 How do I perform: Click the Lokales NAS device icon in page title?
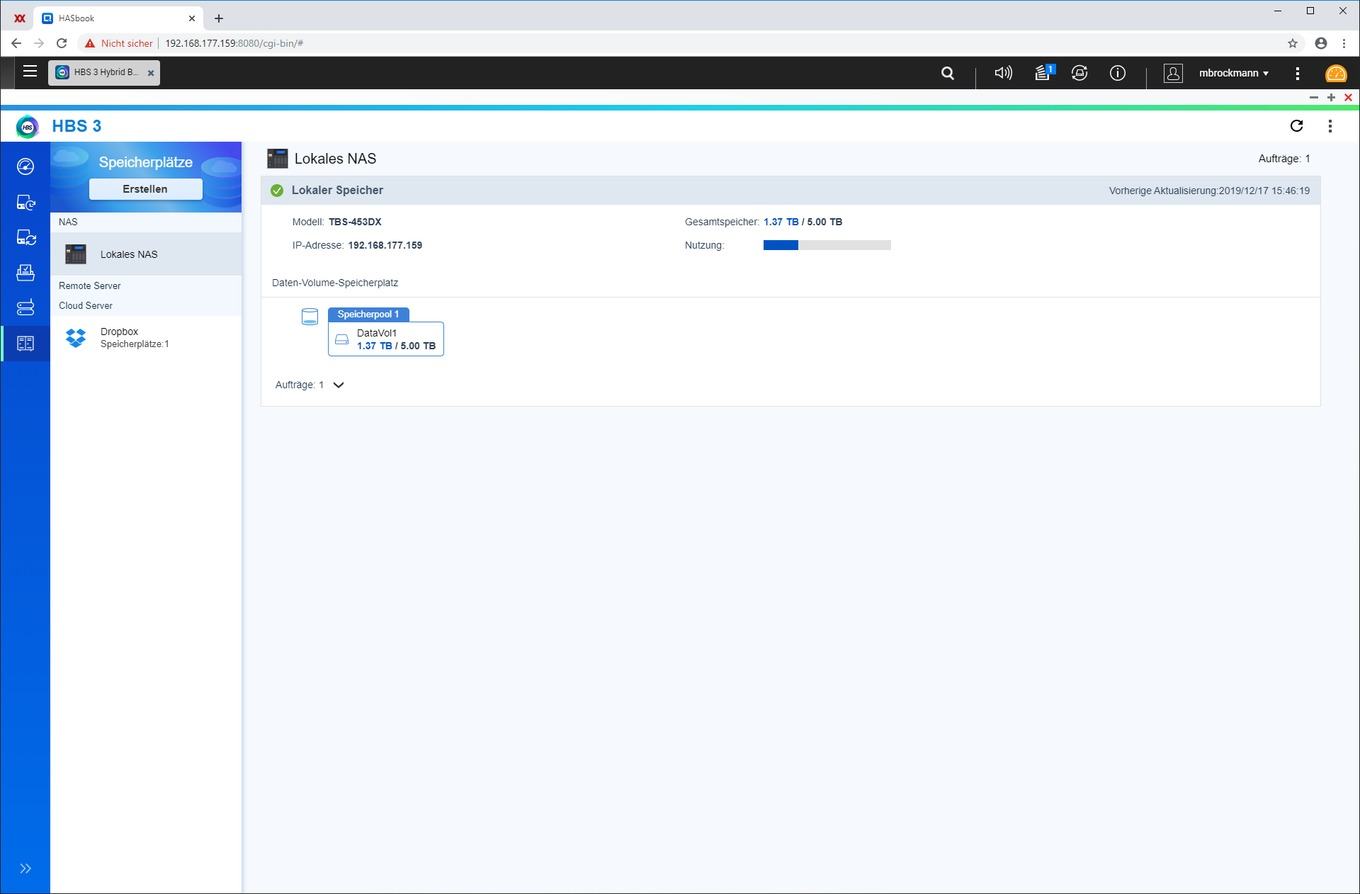(x=277, y=158)
